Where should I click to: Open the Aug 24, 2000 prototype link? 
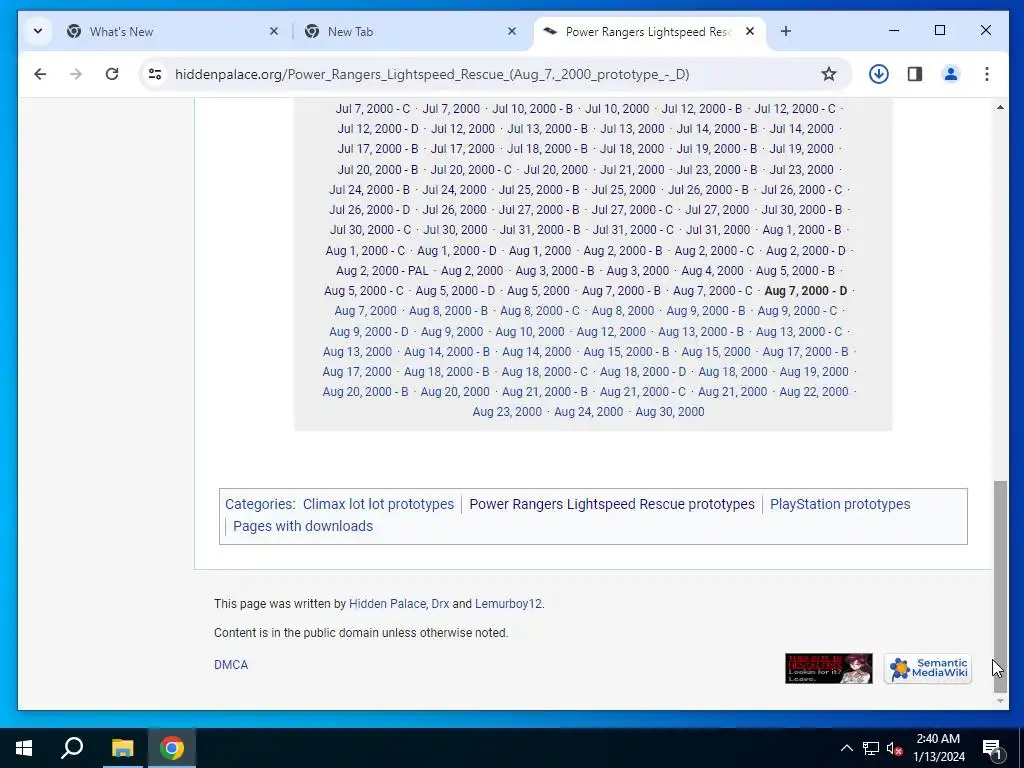[588, 412]
